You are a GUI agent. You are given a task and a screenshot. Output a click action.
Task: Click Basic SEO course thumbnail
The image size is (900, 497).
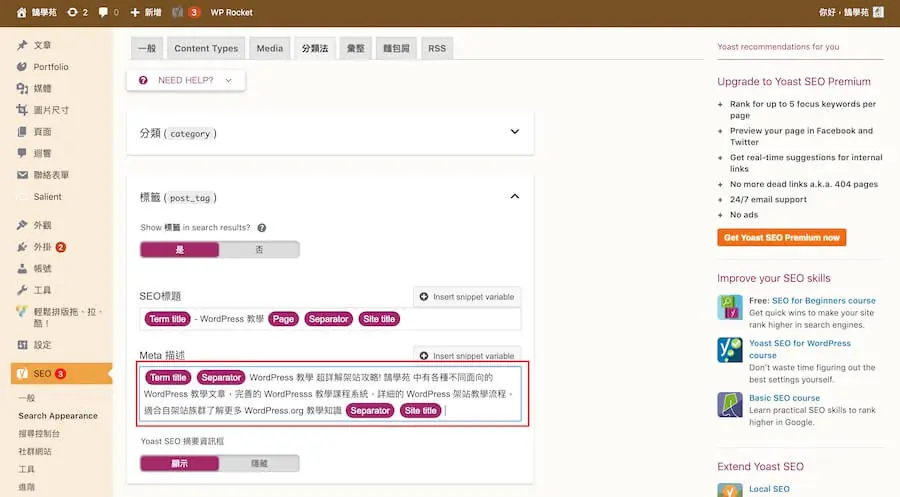(x=730, y=405)
